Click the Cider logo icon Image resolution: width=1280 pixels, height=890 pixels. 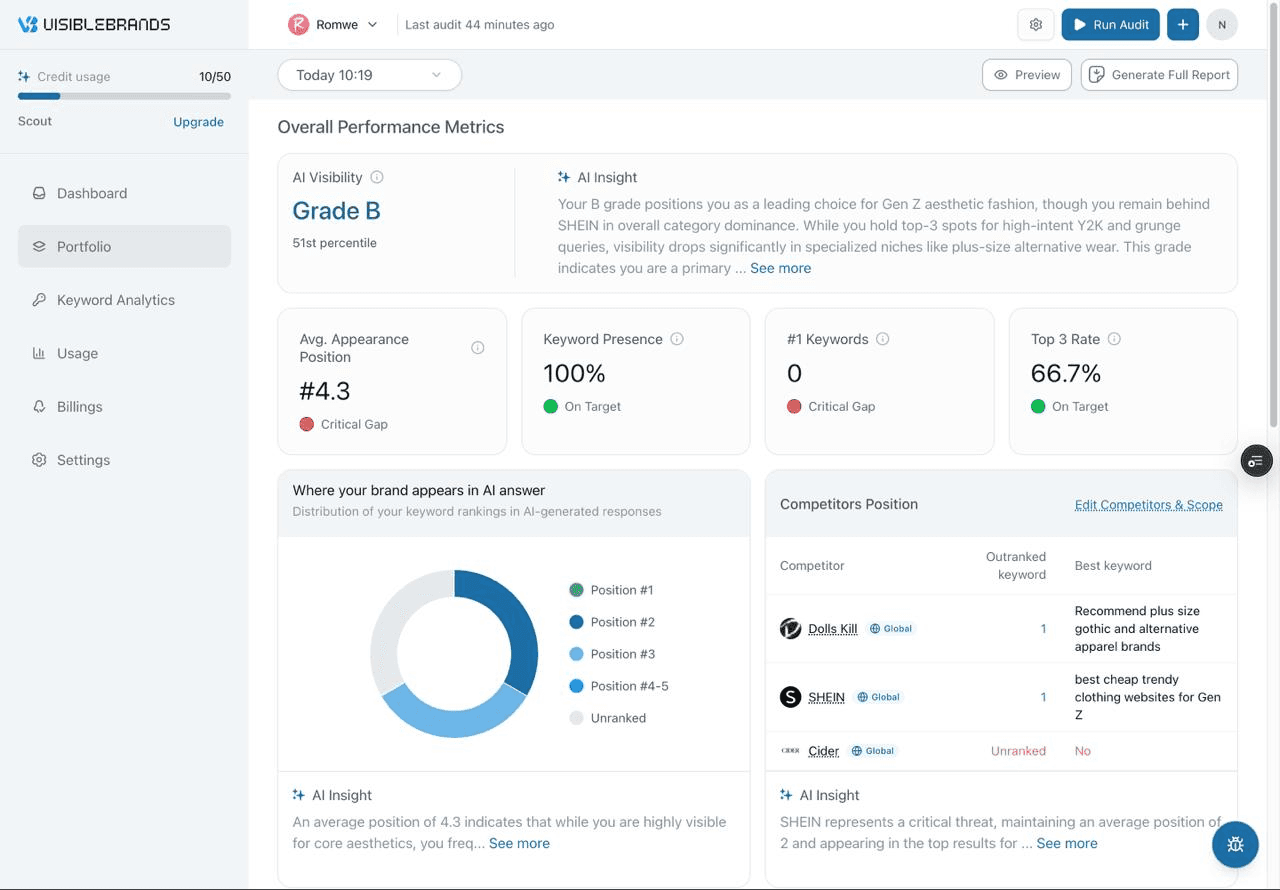click(791, 751)
